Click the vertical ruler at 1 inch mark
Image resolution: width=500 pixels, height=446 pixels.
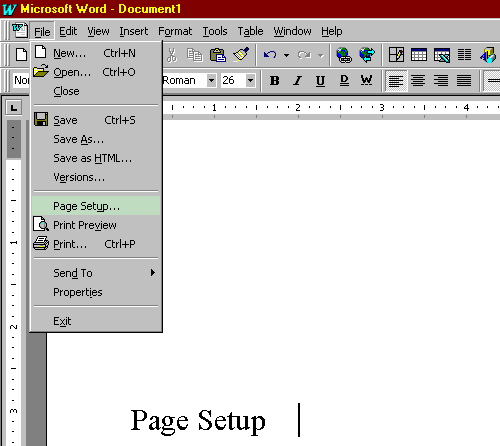[13, 242]
